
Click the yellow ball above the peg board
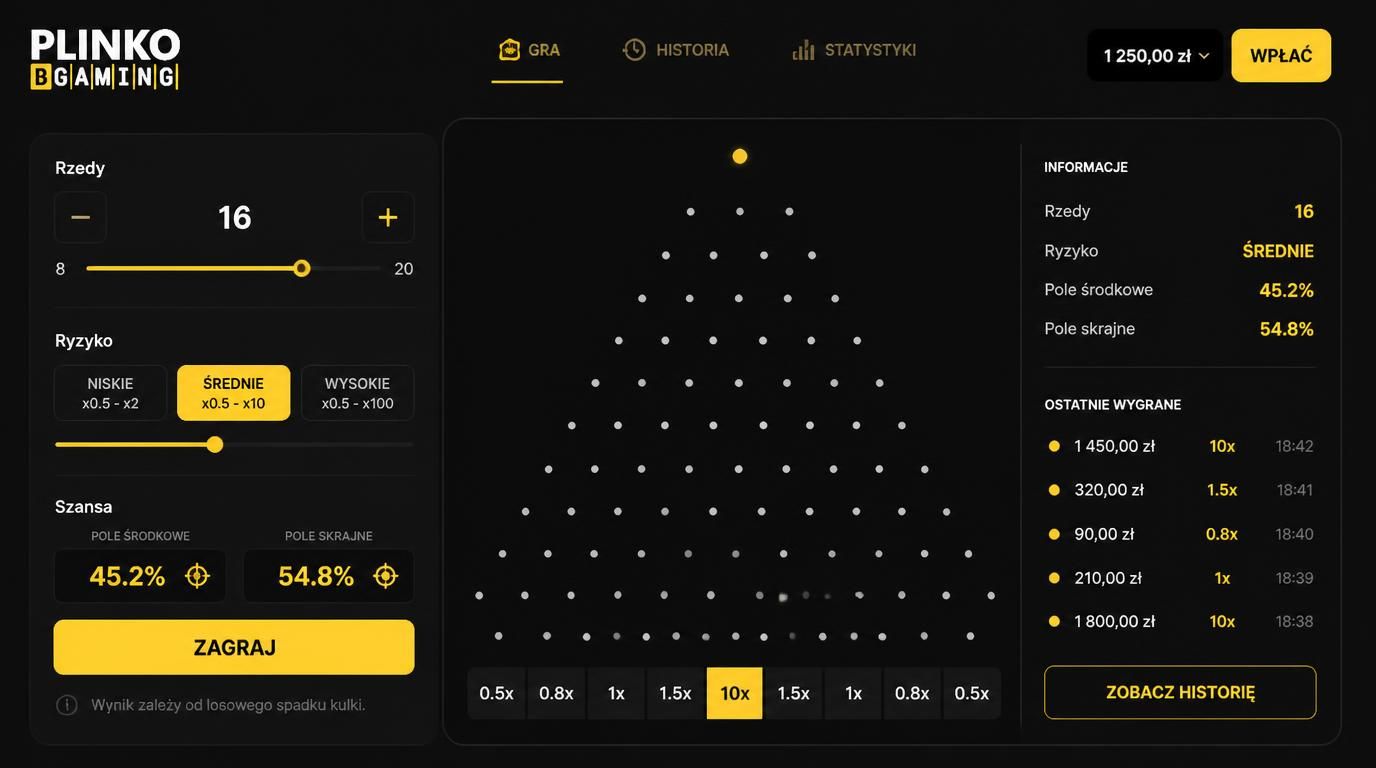pyautogui.click(x=740, y=156)
